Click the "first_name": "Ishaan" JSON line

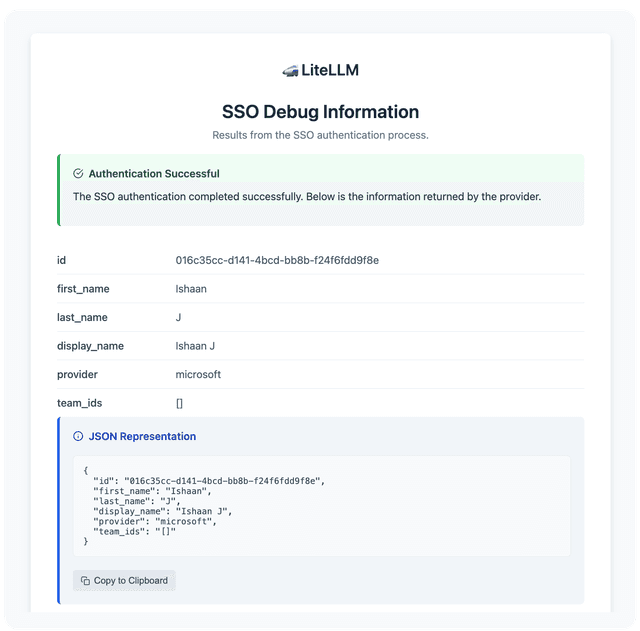point(152,491)
